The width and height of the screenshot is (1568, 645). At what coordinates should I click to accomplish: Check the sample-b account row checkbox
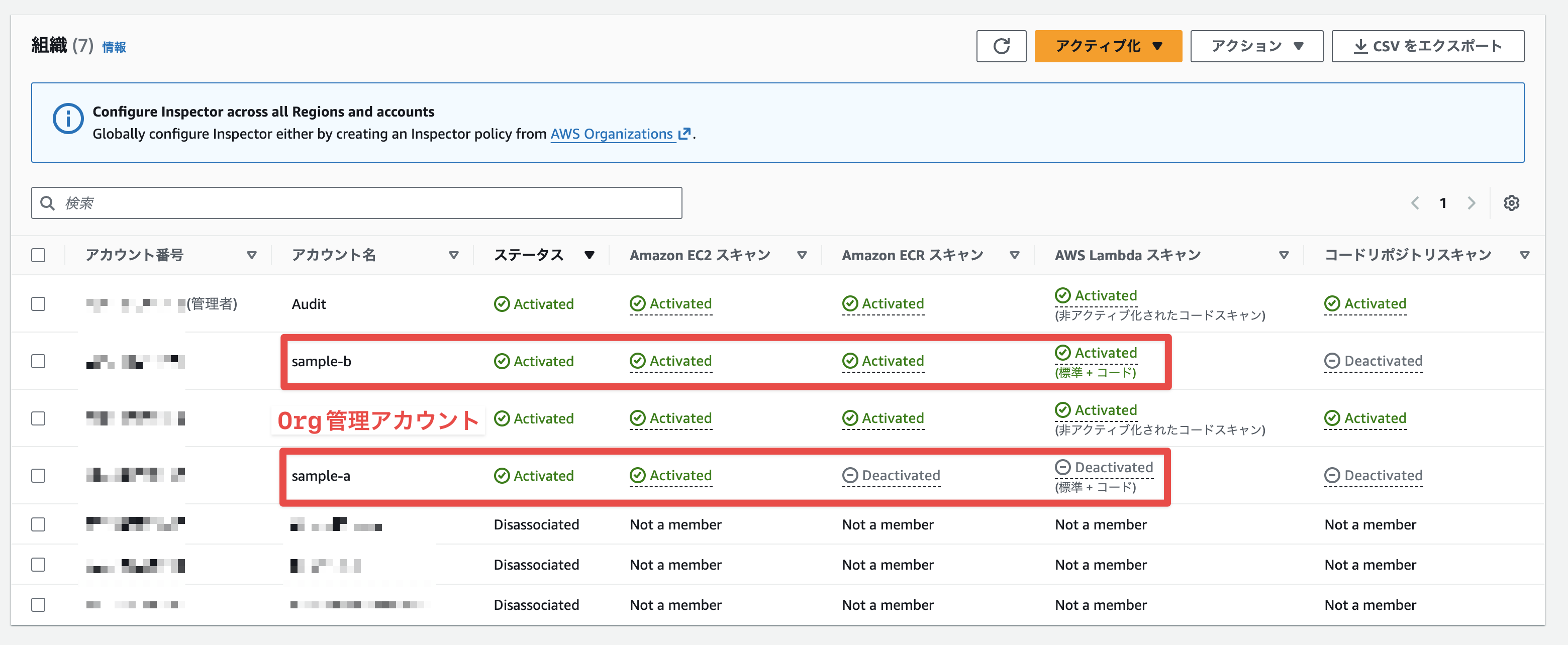point(38,362)
